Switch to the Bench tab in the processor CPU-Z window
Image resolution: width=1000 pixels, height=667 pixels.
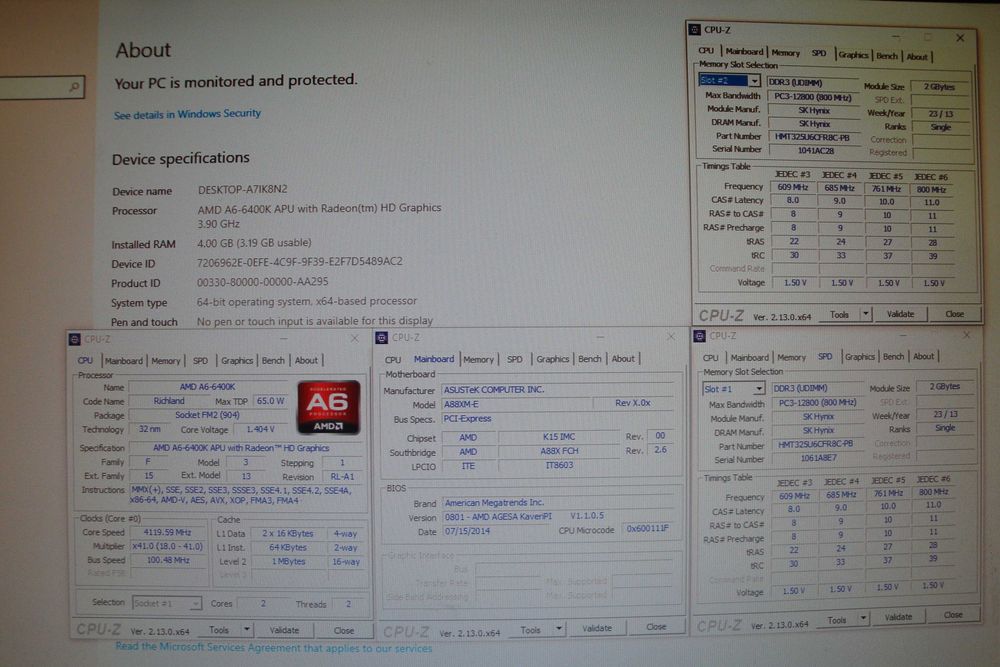(273, 361)
